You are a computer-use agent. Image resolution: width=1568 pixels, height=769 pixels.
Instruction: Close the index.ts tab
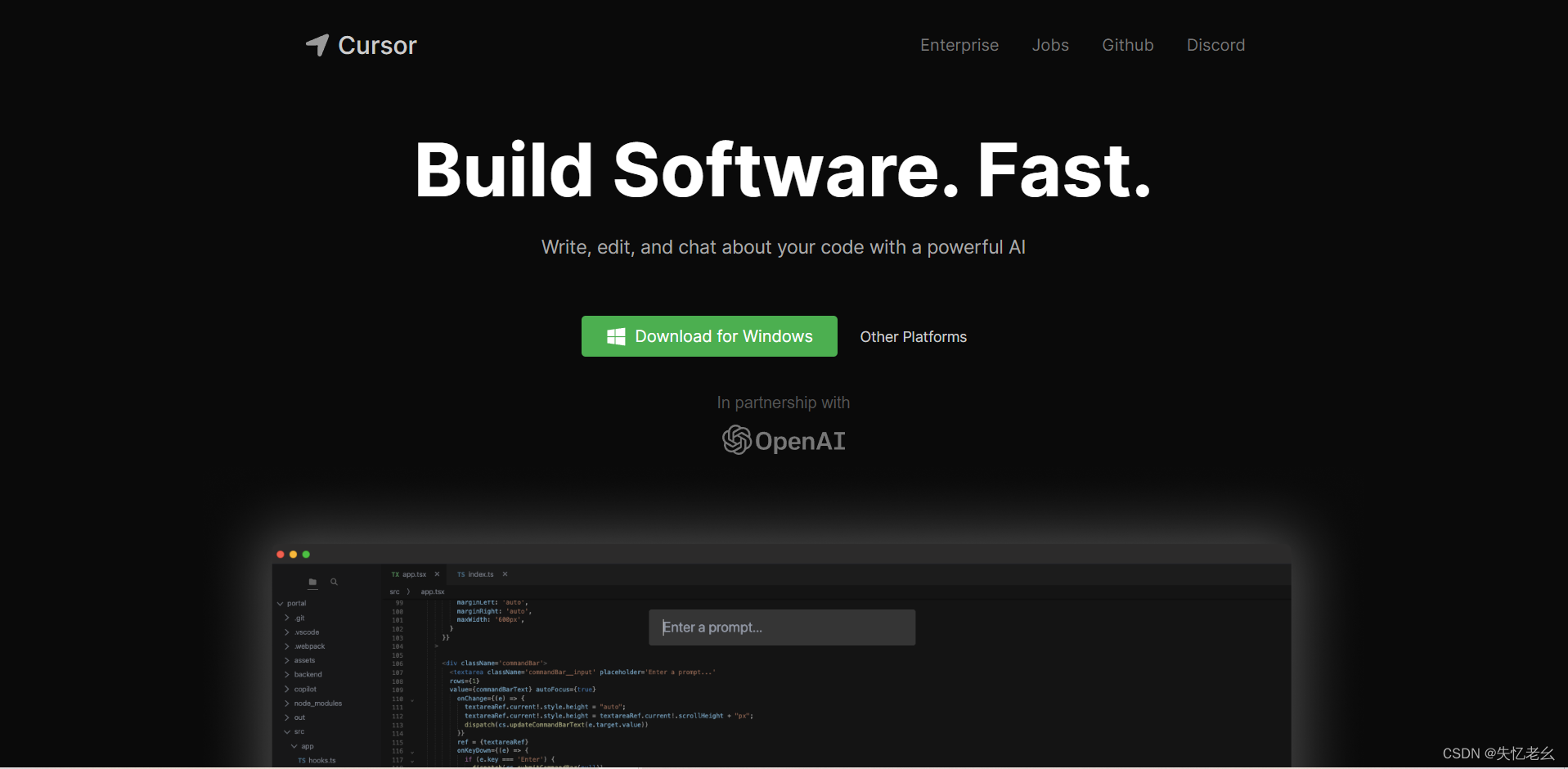(x=505, y=574)
